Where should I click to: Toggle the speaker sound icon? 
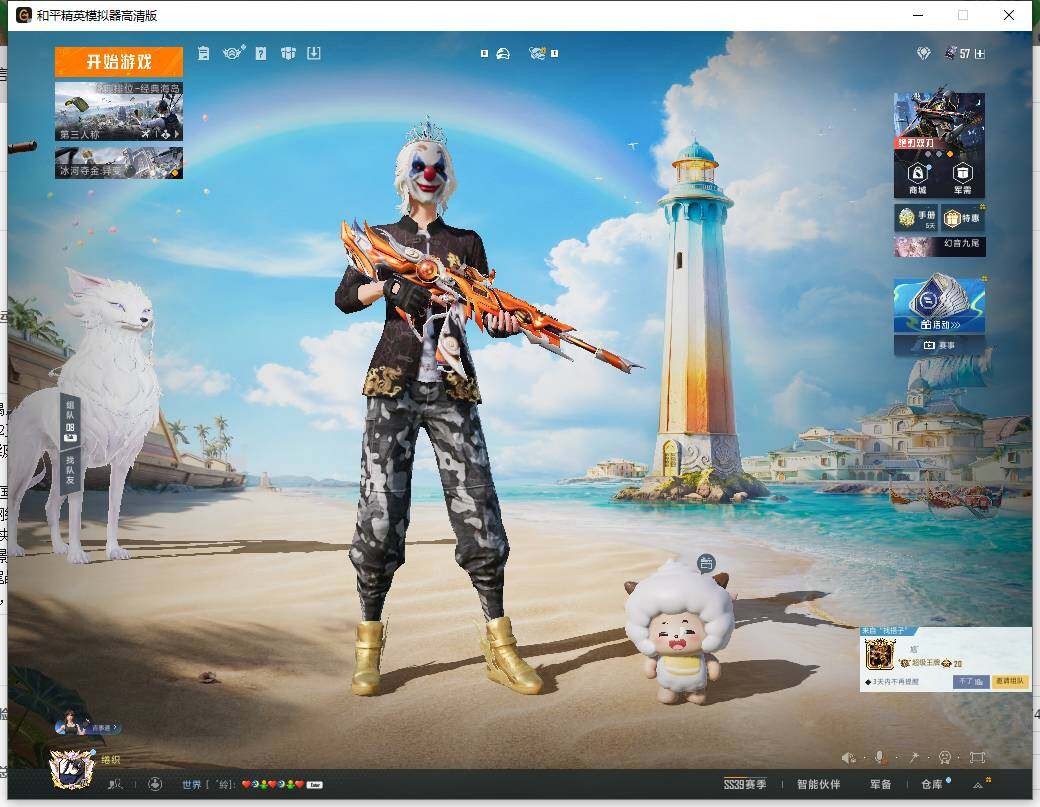pyautogui.click(x=848, y=757)
